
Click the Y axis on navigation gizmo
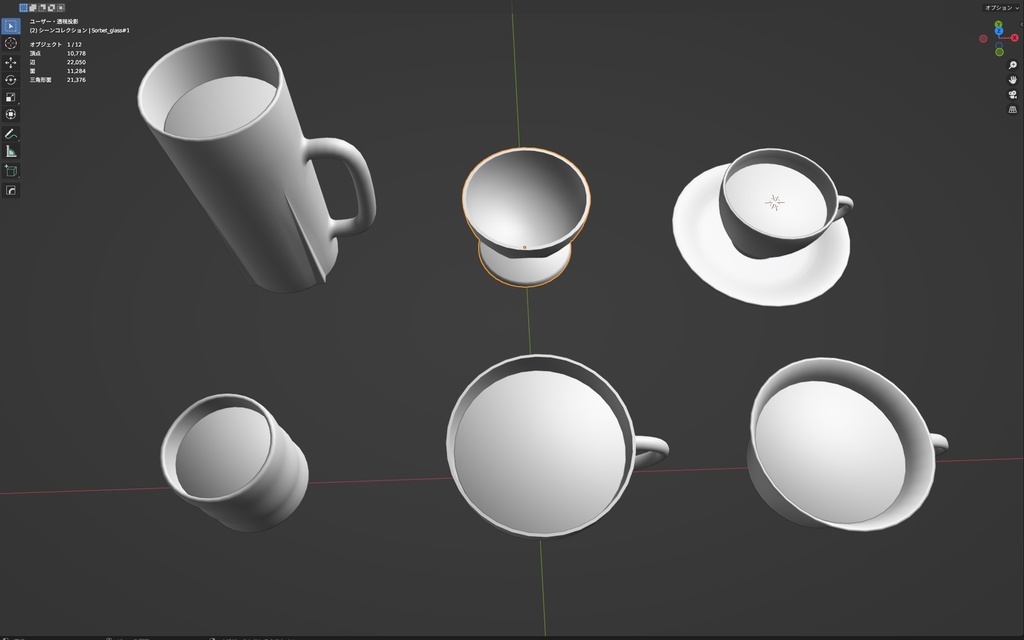click(x=998, y=25)
